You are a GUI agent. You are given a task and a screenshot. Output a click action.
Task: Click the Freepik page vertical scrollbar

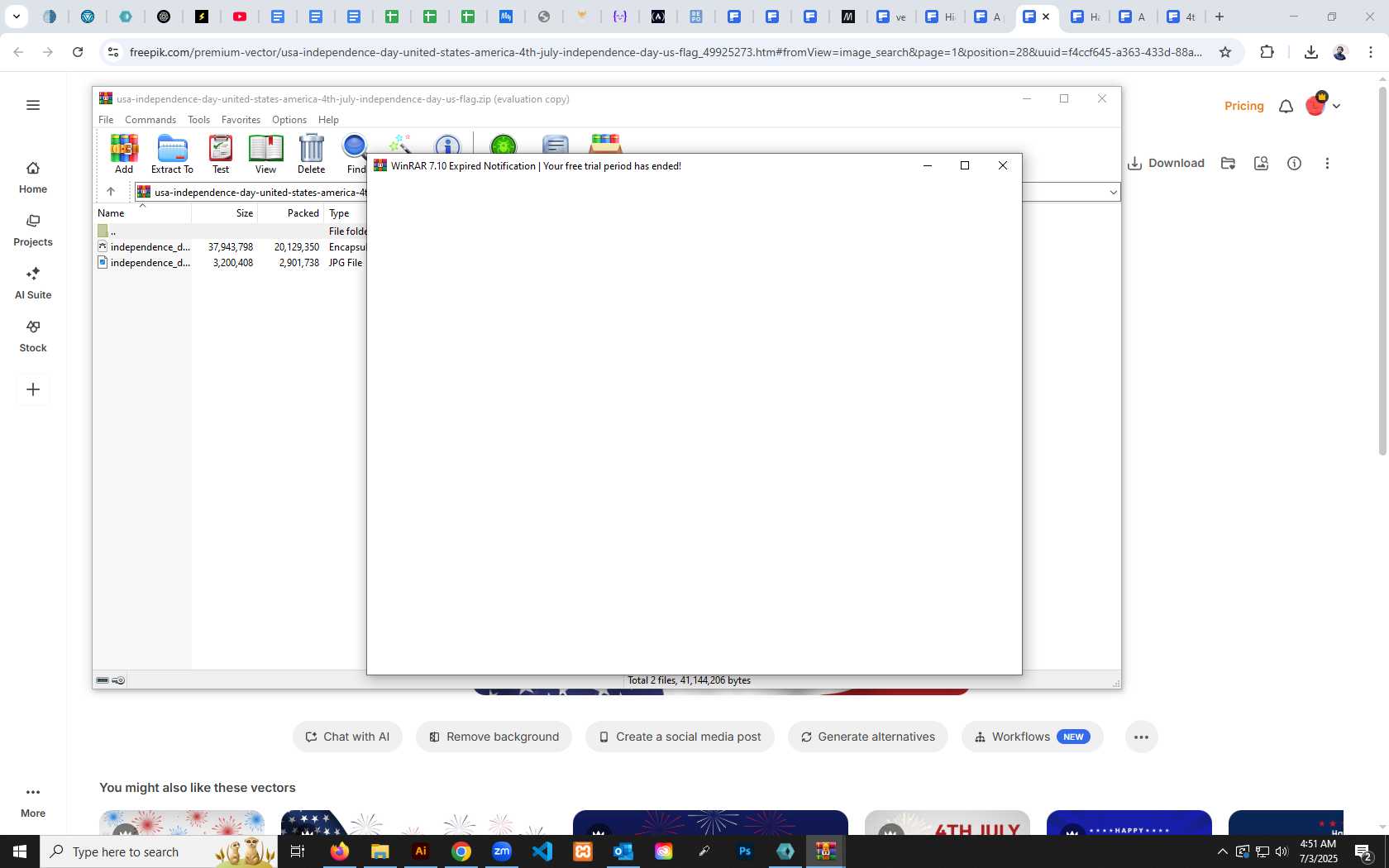point(1382,269)
